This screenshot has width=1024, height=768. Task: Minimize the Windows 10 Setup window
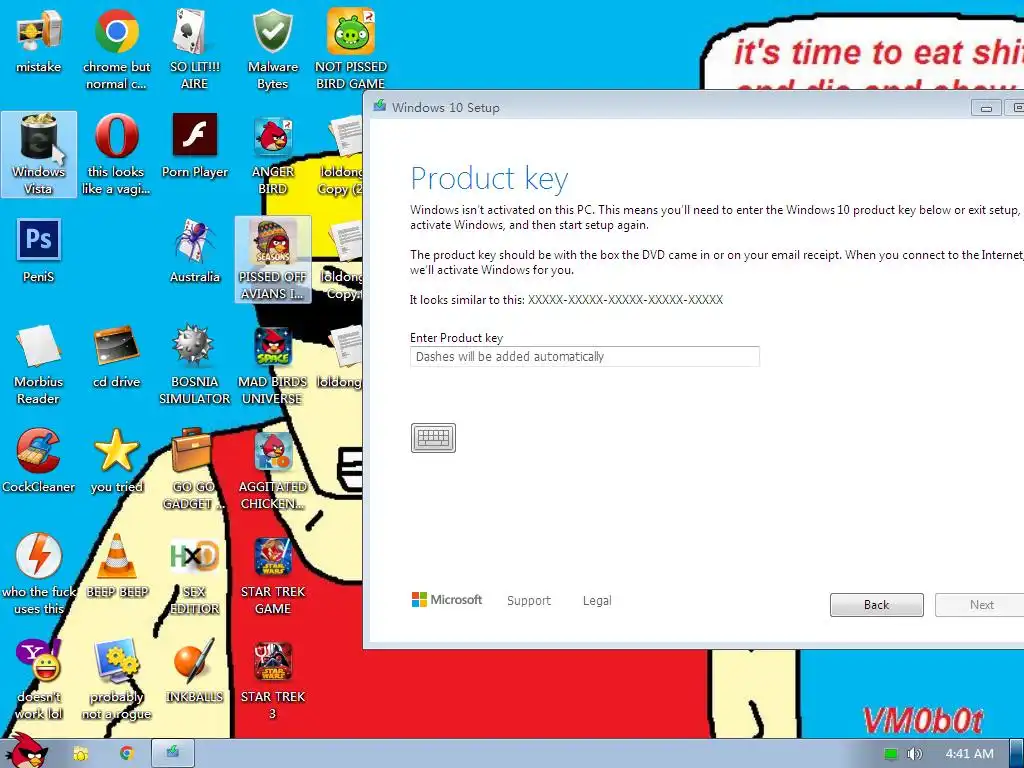(986, 108)
